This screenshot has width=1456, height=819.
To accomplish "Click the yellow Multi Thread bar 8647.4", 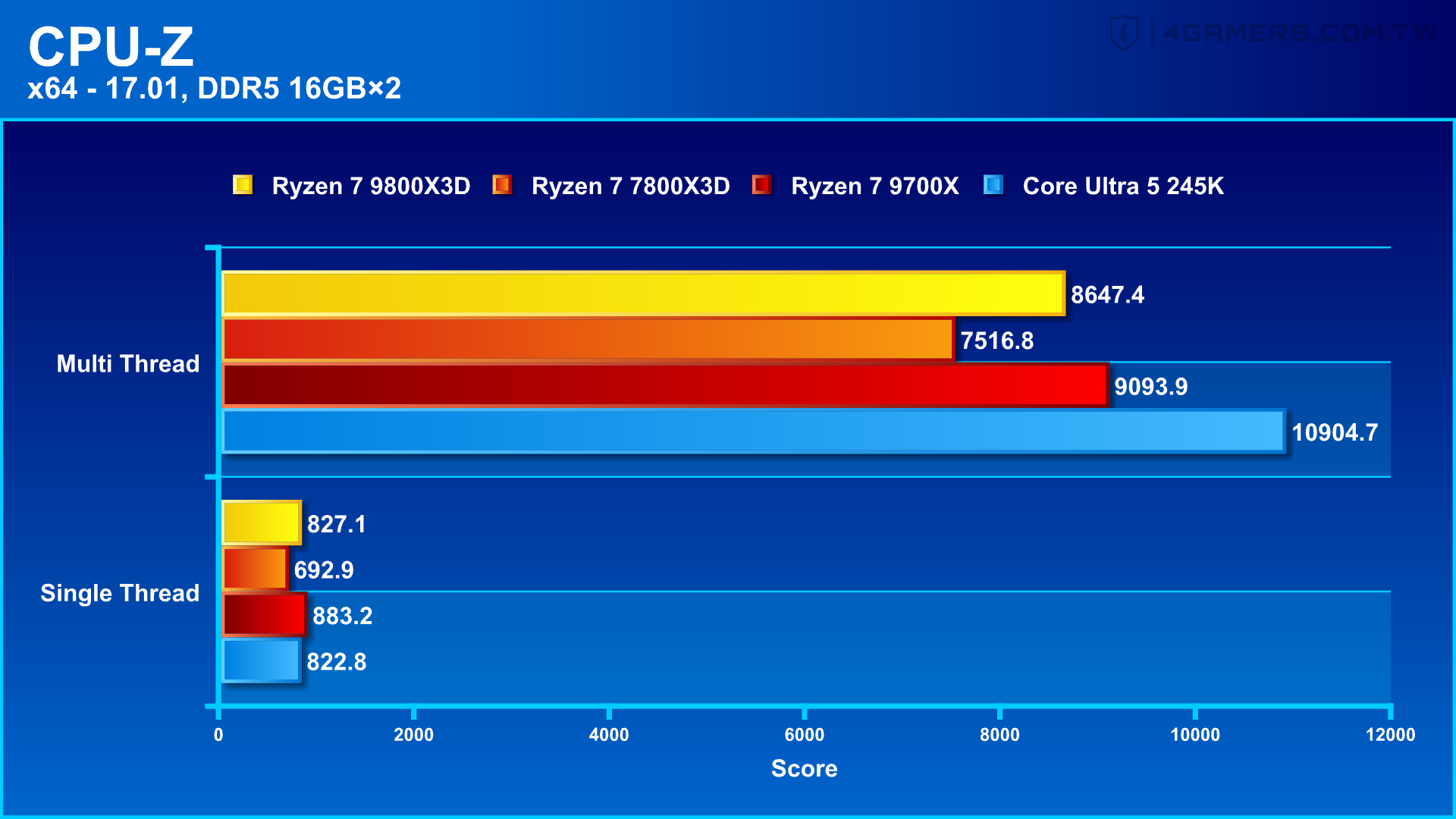I will [x=643, y=293].
